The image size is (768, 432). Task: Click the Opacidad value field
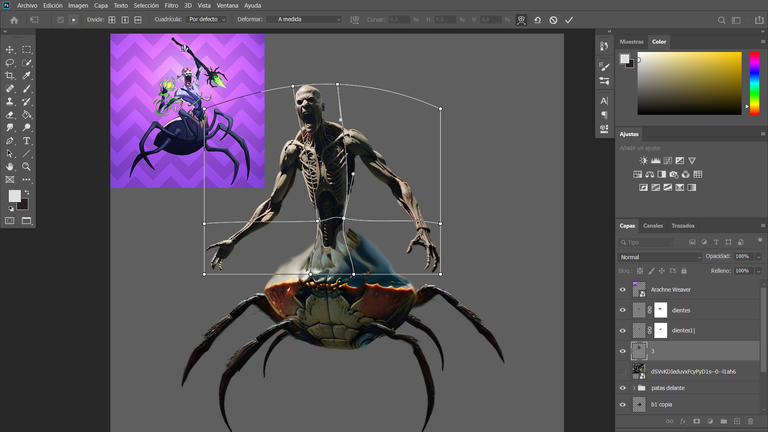743,257
